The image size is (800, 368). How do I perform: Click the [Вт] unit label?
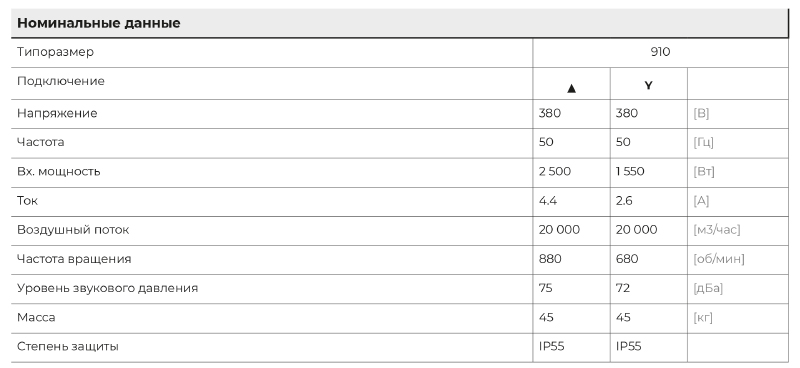tap(704, 171)
